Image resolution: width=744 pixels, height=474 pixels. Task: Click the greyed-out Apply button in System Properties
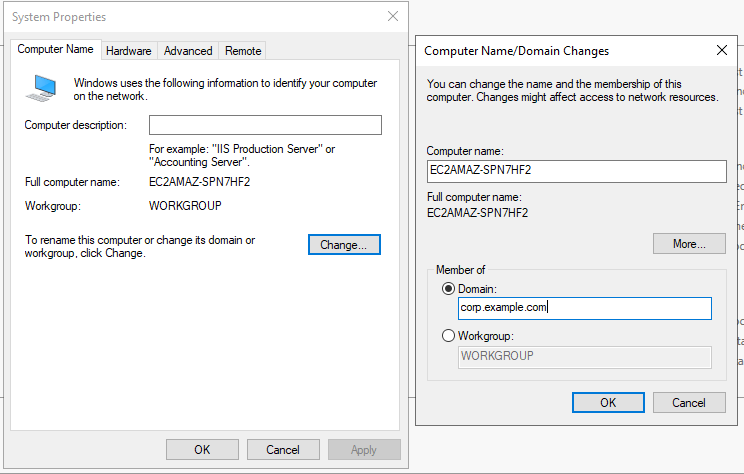point(364,449)
